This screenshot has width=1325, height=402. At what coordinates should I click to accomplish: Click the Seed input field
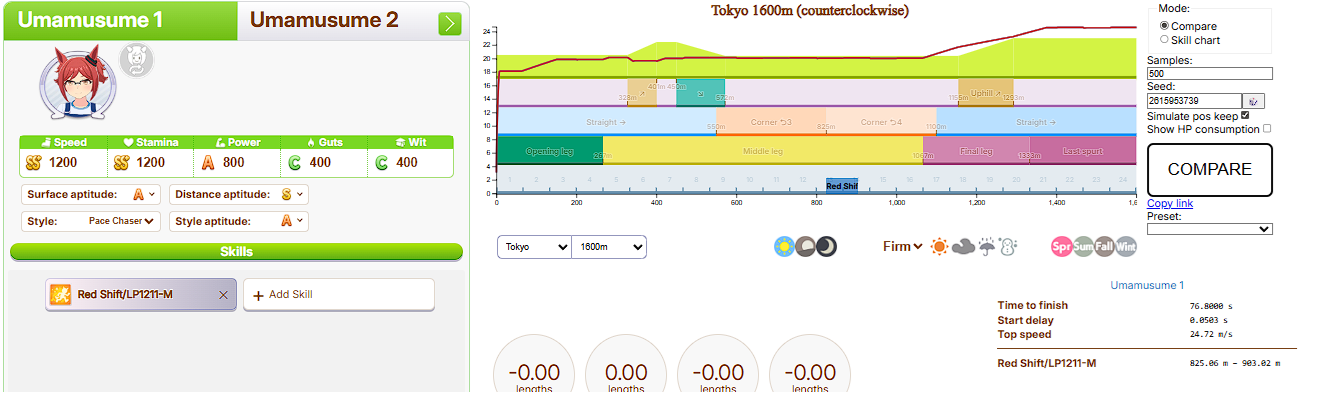[x=1194, y=100]
